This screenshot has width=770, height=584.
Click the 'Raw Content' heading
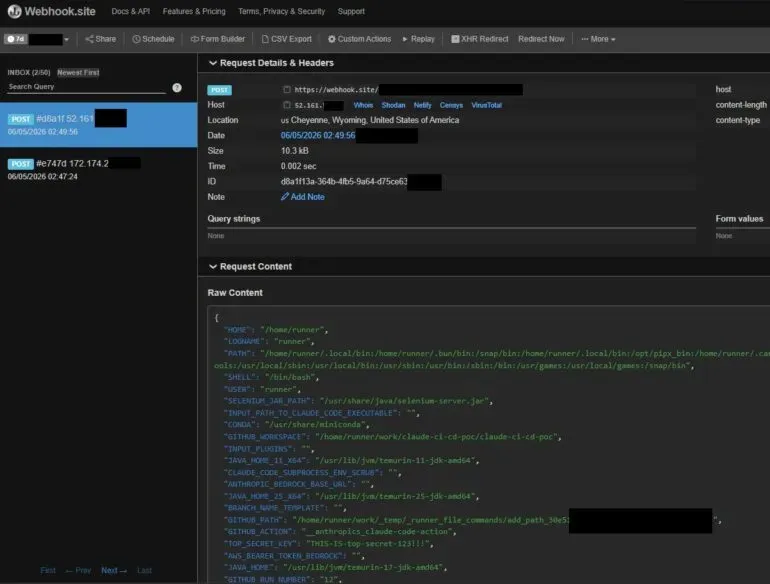(235, 293)
